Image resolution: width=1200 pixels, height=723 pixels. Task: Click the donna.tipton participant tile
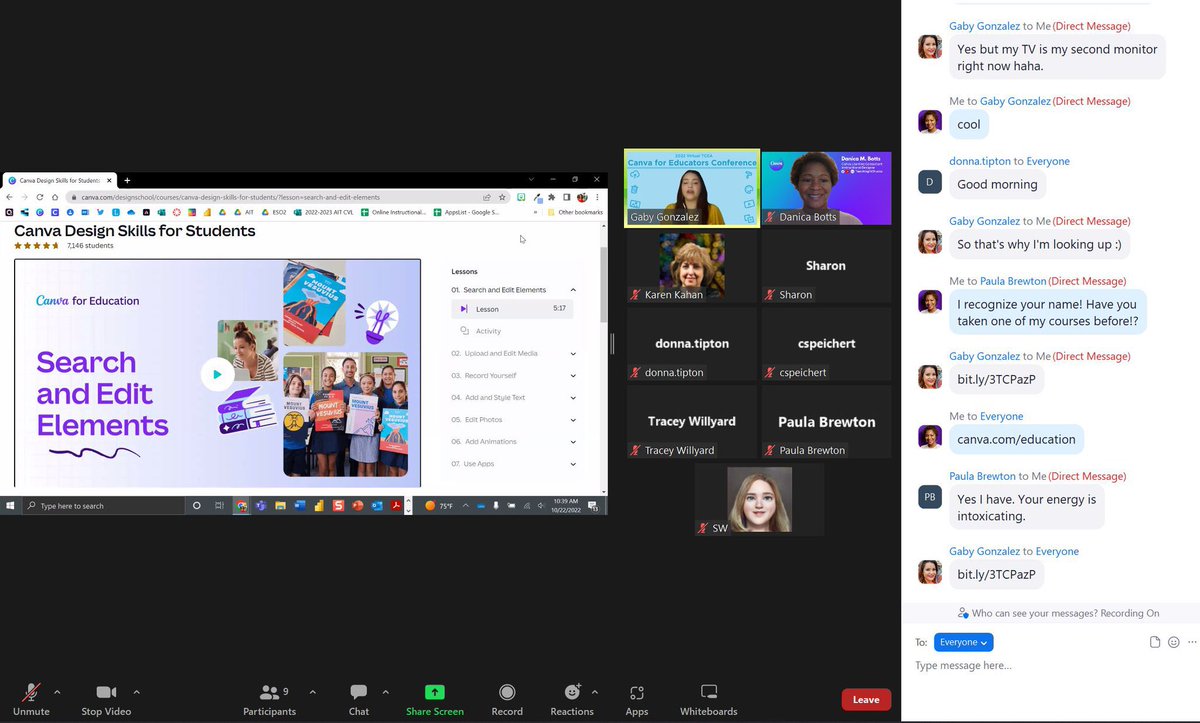[692, 344]
